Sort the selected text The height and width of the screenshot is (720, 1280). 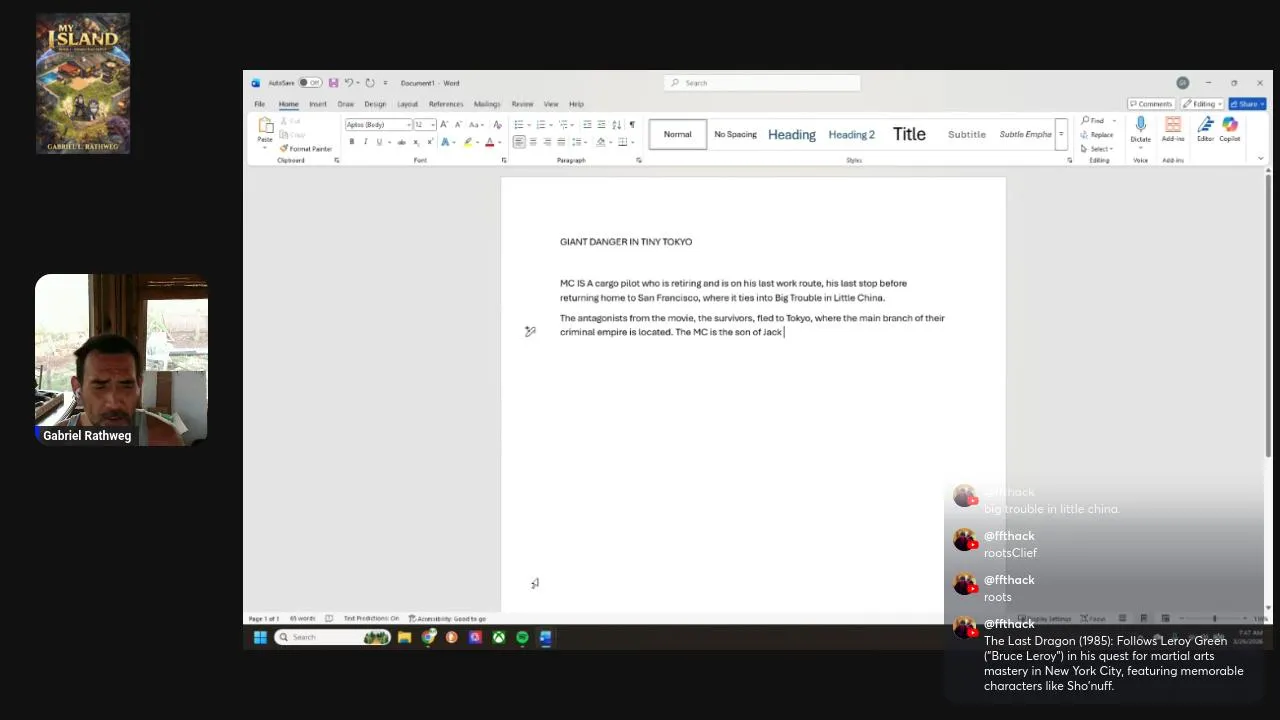pos(616,125)
